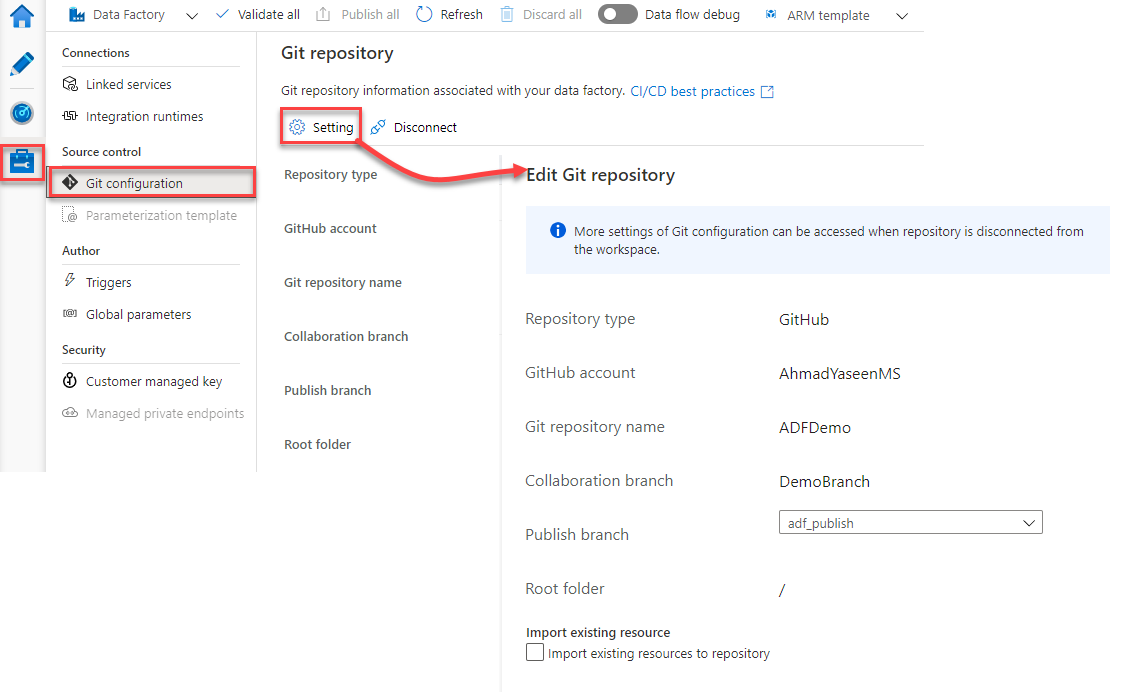Open Integration runtimes menu item

click(x=144, y=117)
